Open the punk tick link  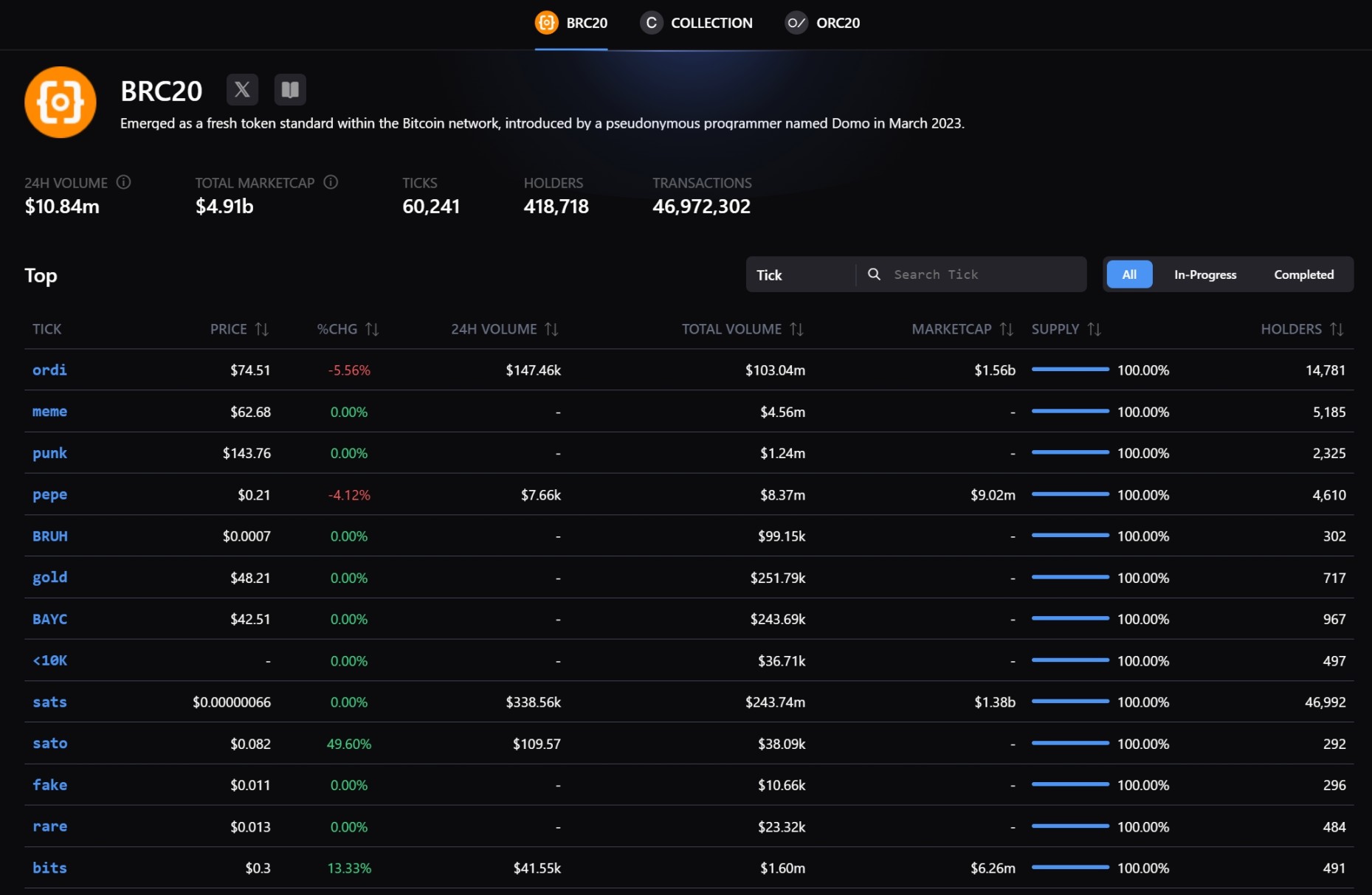[49, 453]
